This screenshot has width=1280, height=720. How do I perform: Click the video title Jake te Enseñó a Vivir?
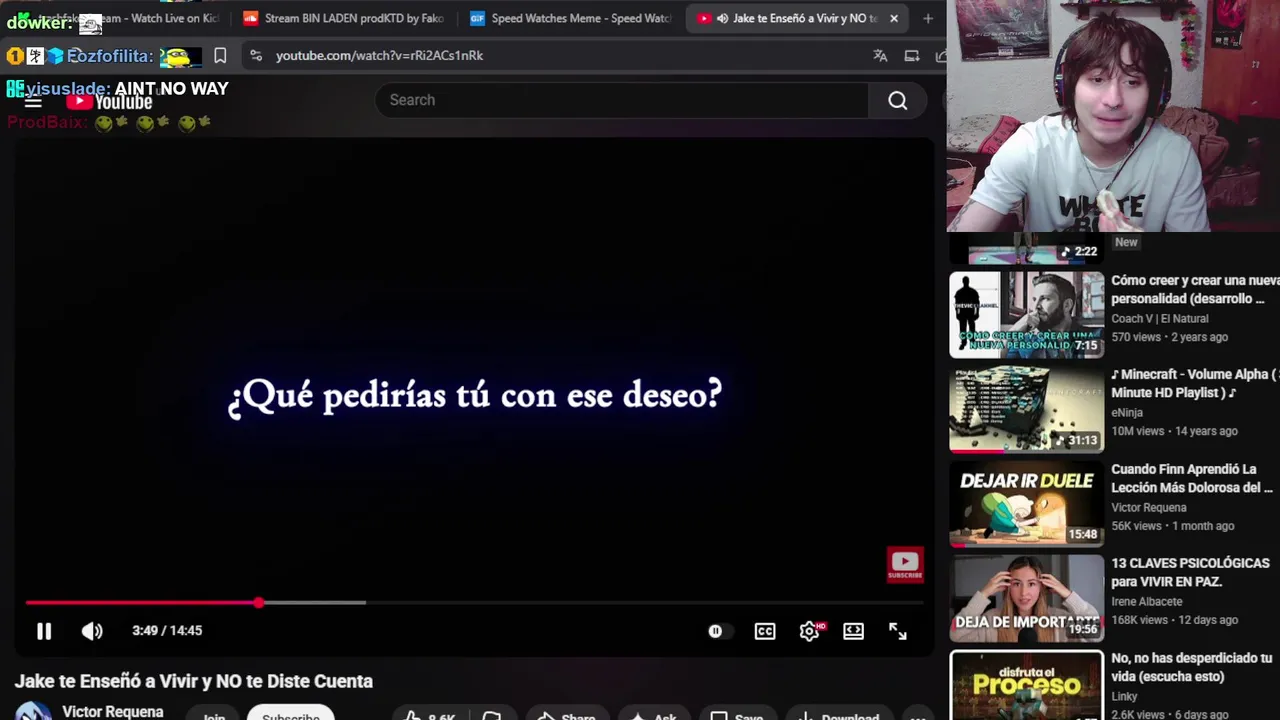coord(194,681)
